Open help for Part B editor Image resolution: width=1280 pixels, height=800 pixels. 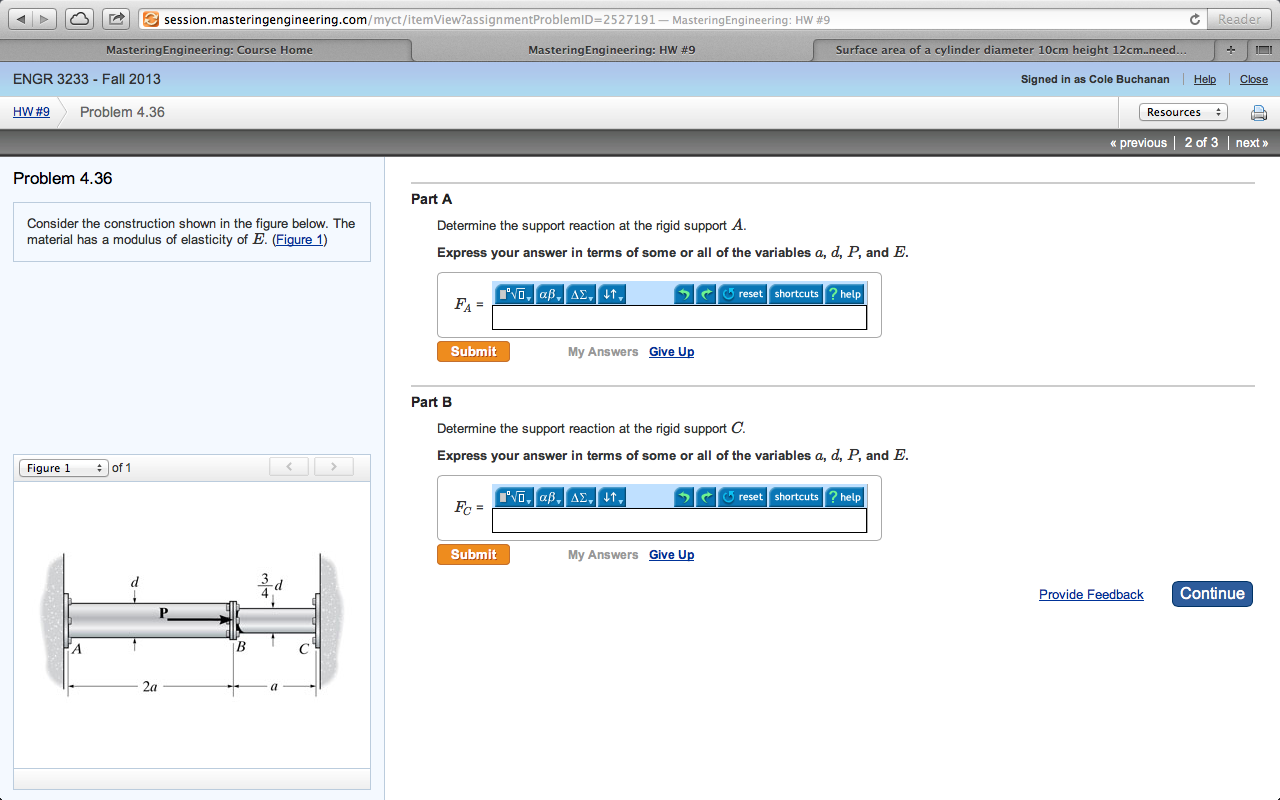point(844,497)
